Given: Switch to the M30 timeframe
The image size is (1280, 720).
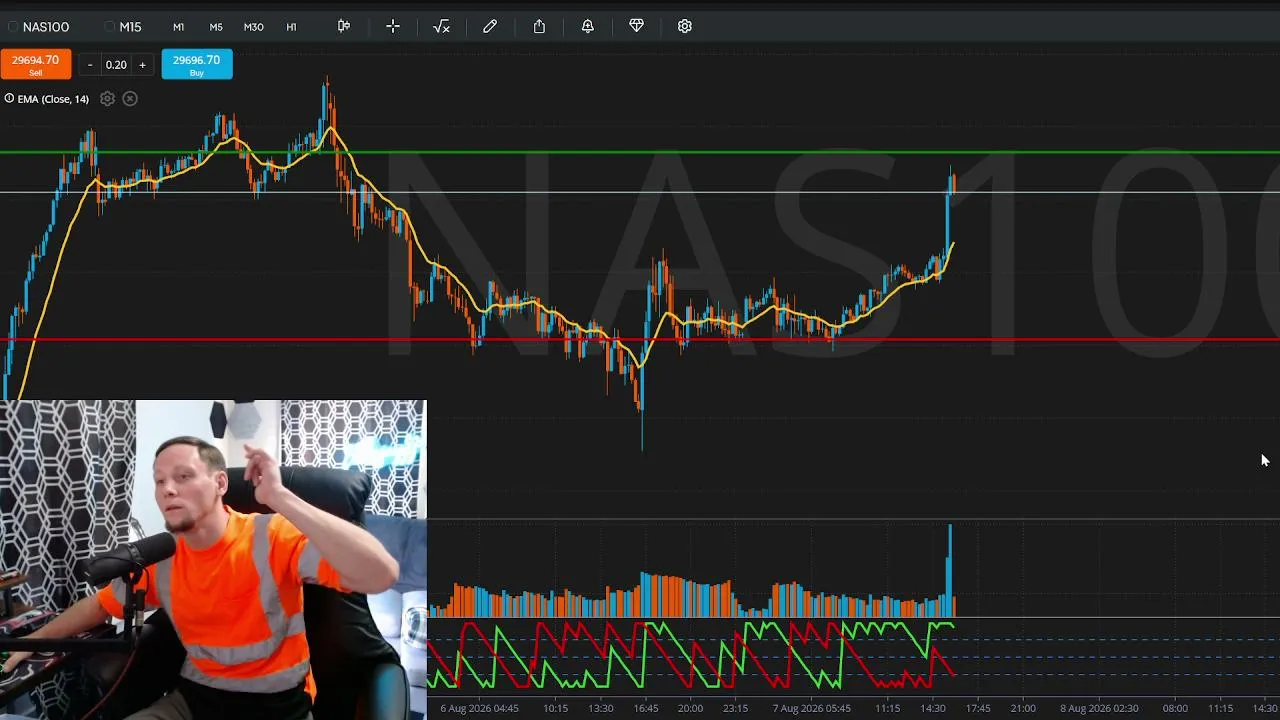Looking at the screenshot, I should click(x=254, y=27).
